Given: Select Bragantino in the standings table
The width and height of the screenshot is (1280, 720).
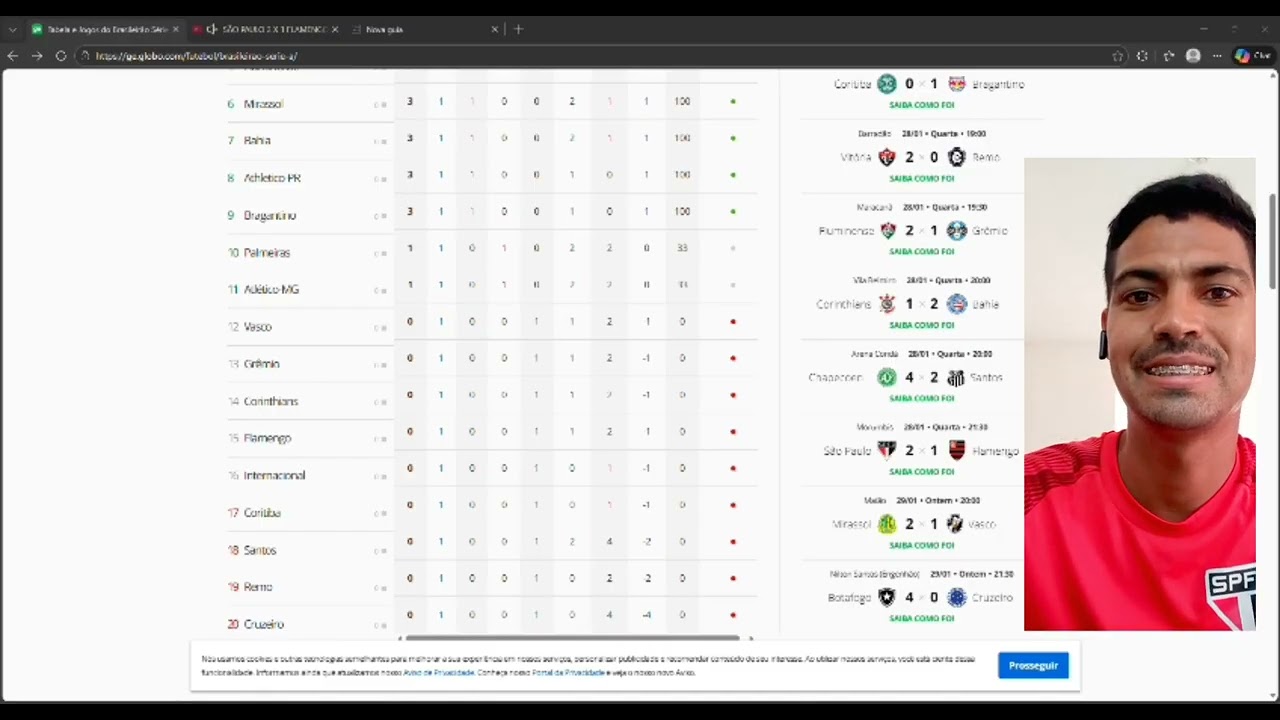Looking at the screenshot, I should [270, 215].
